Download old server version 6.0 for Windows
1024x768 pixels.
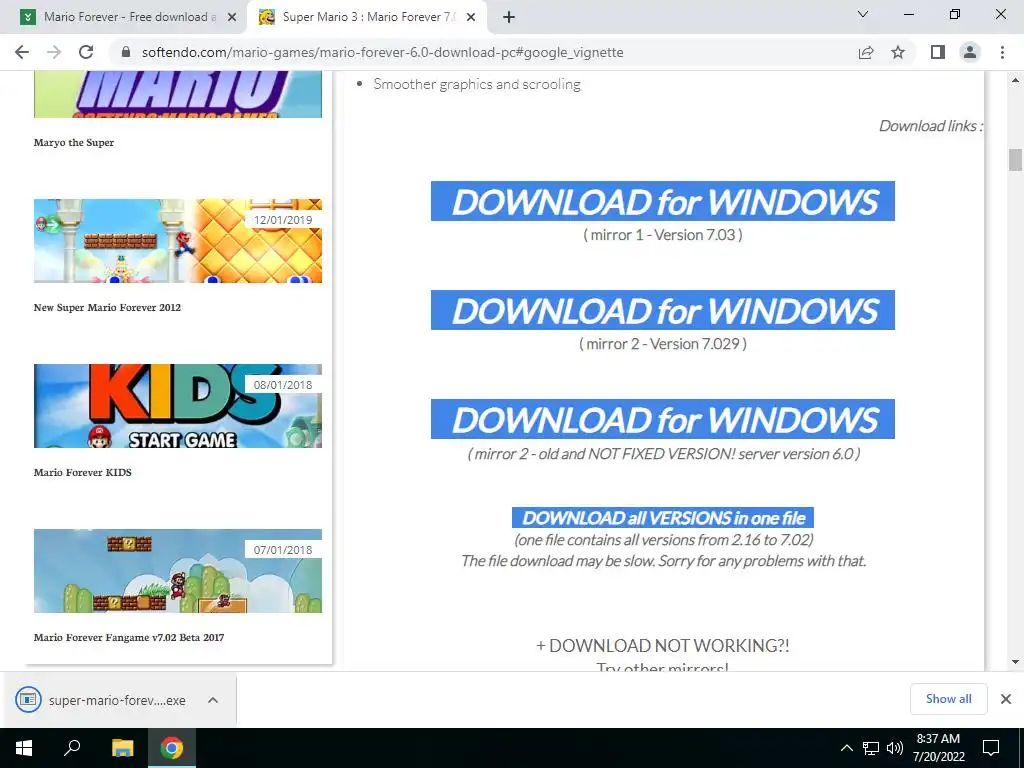pyautogui.click(x=662, y=419)
